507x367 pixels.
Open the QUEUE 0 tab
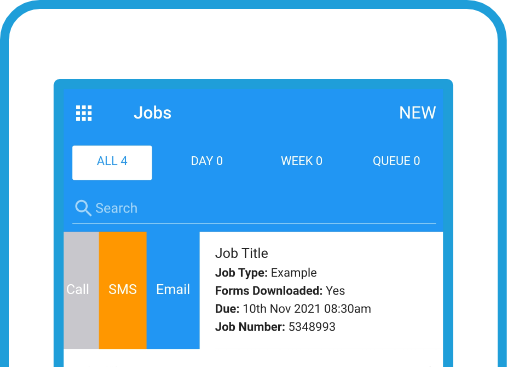pyautogui.click(x=396, y=161)
